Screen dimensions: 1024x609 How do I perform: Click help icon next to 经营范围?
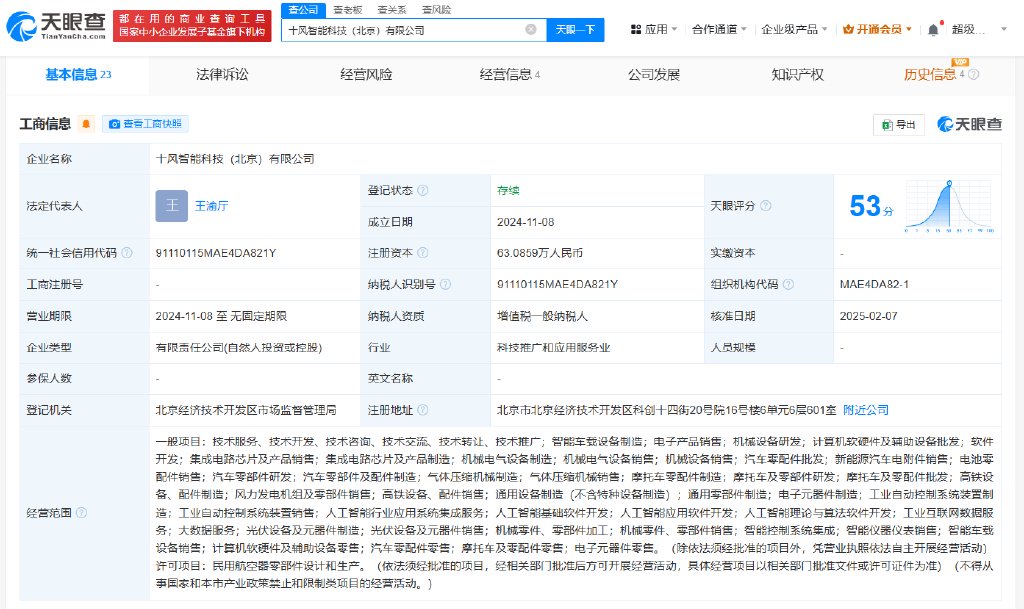tap(81, 513)
